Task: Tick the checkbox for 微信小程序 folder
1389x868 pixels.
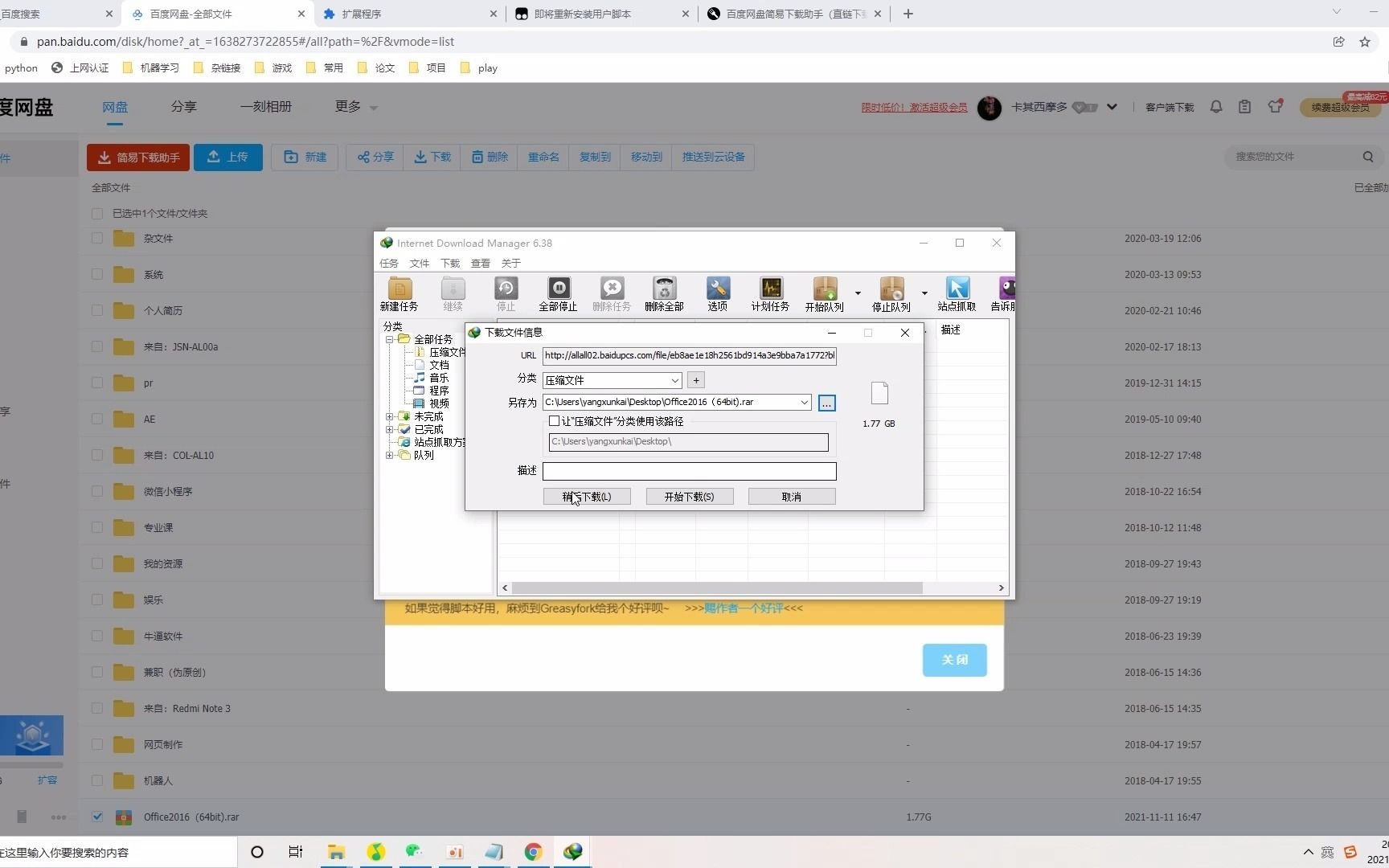Action: (97, 491)
